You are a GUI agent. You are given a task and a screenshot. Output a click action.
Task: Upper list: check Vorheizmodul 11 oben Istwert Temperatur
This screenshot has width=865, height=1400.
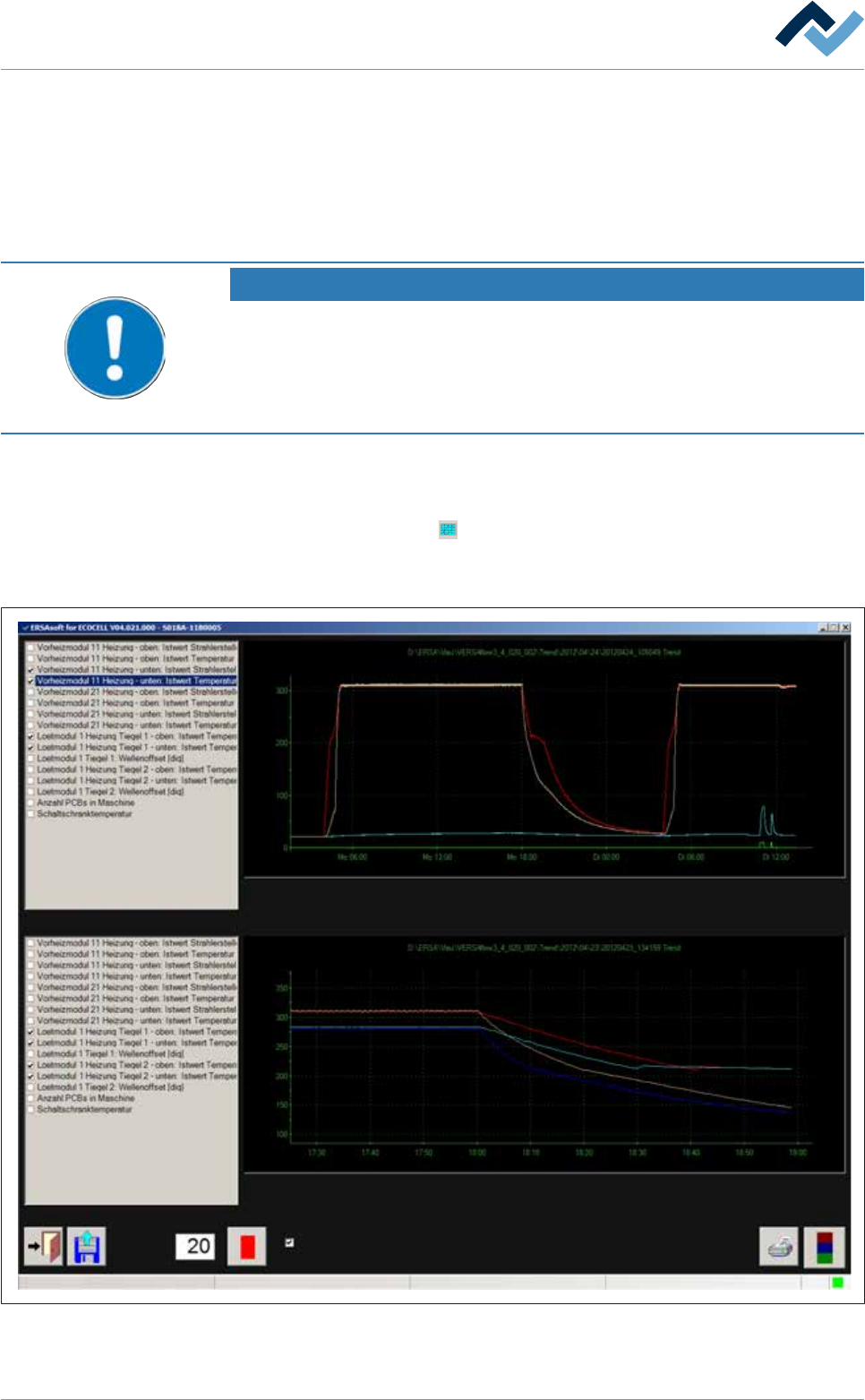pos(31,658)
